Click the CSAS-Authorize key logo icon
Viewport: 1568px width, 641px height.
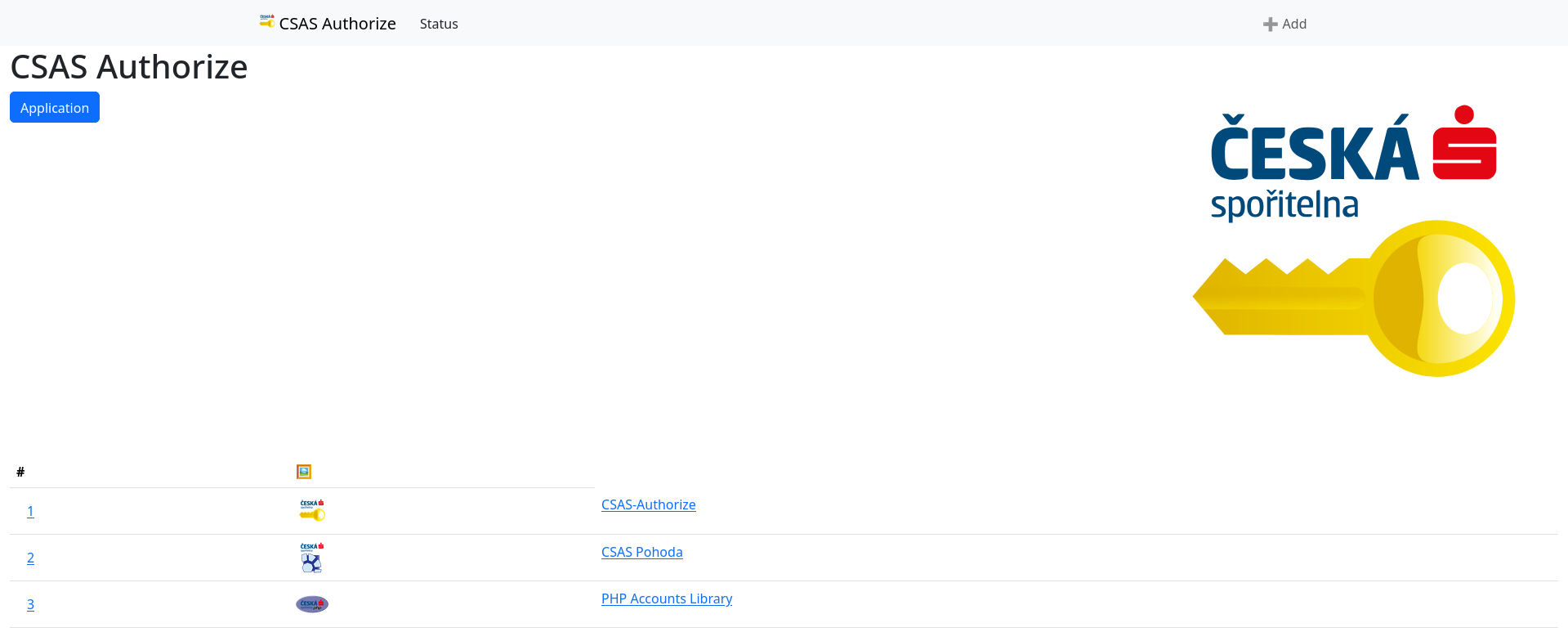pyautogui.click(x=312, y=511)
